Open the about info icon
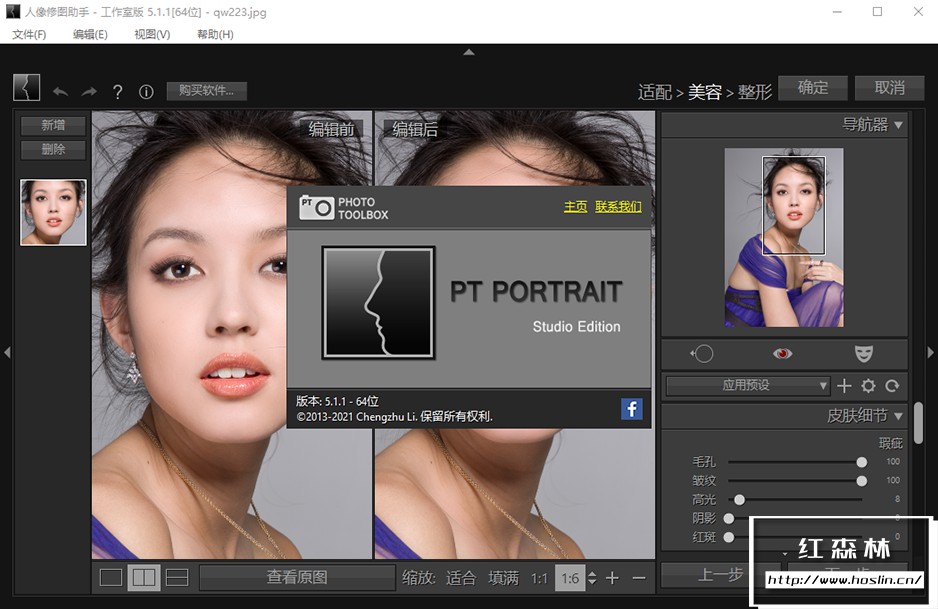 click(146, 92)
